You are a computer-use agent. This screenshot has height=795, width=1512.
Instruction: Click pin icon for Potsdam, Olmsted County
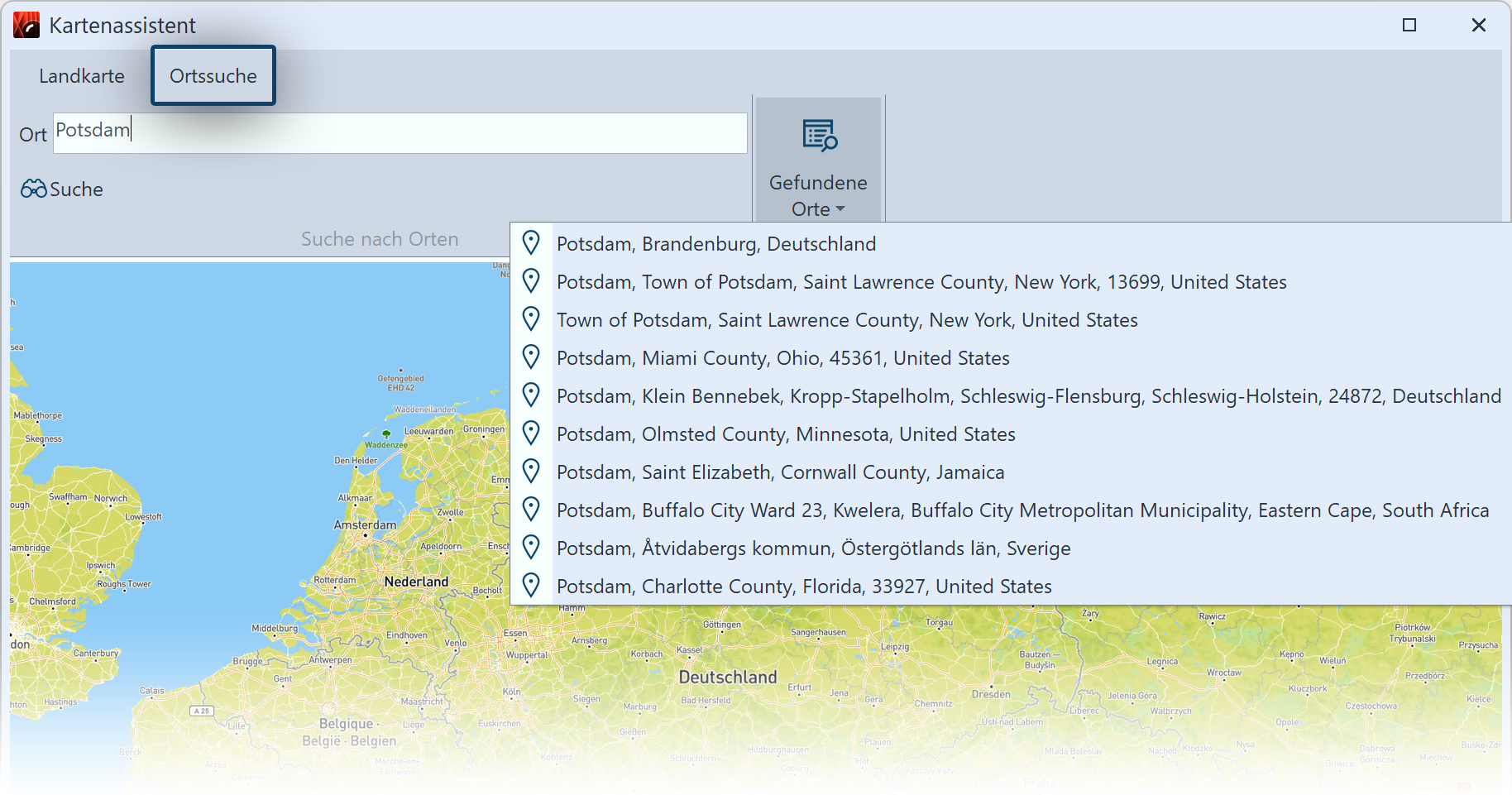pos(531,433)
